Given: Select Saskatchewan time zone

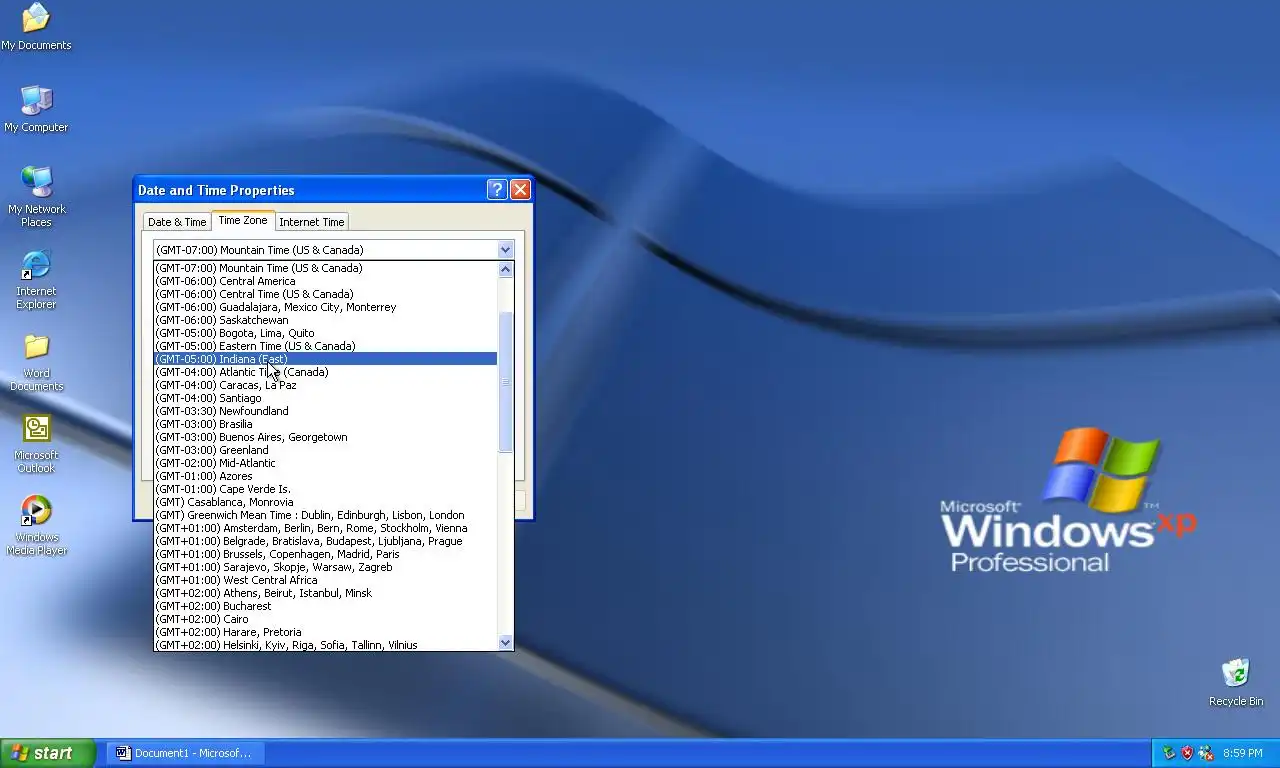Looking at the screenshot, I should coord(325,320).
